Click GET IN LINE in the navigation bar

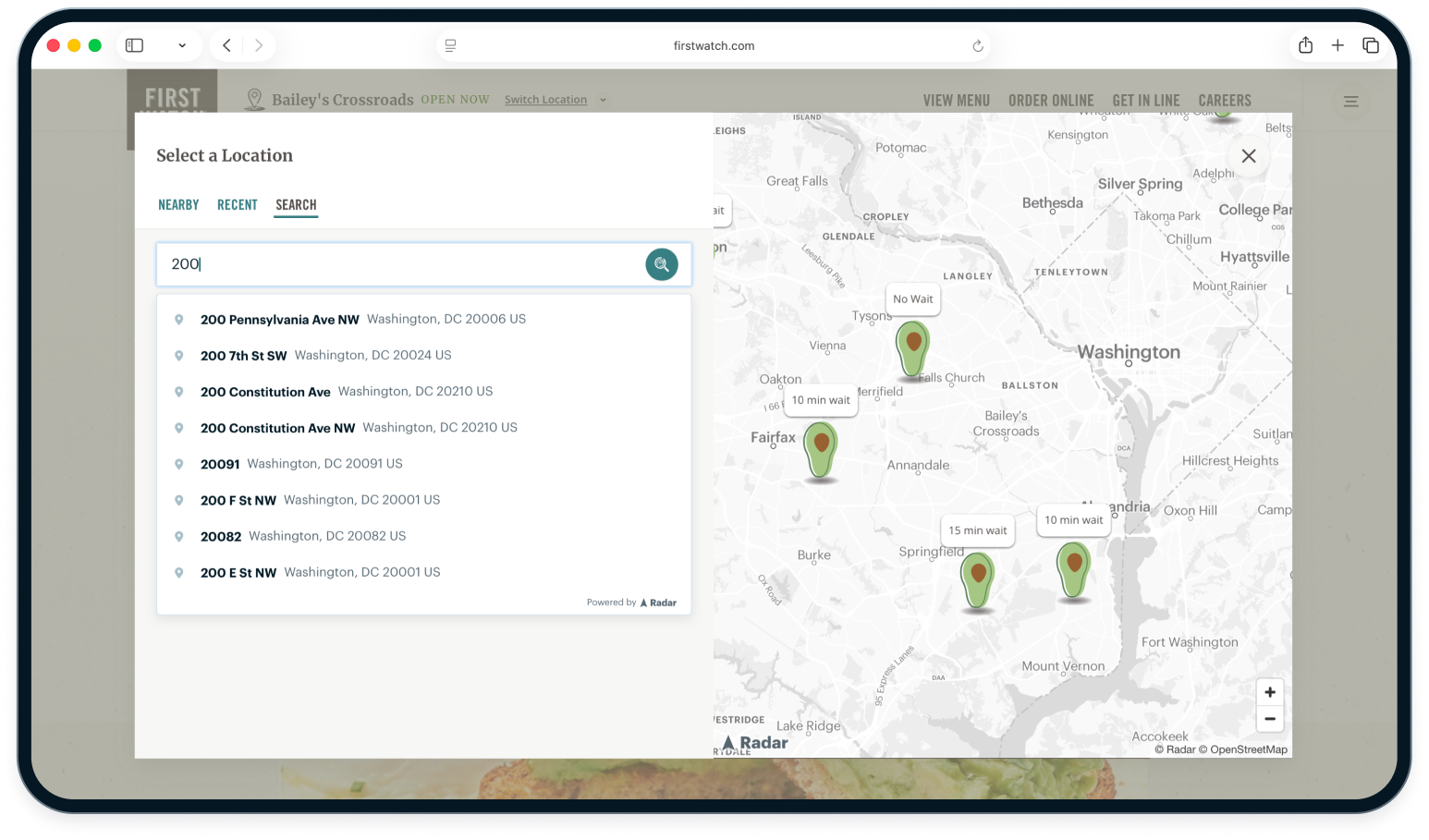point(1146,100)
